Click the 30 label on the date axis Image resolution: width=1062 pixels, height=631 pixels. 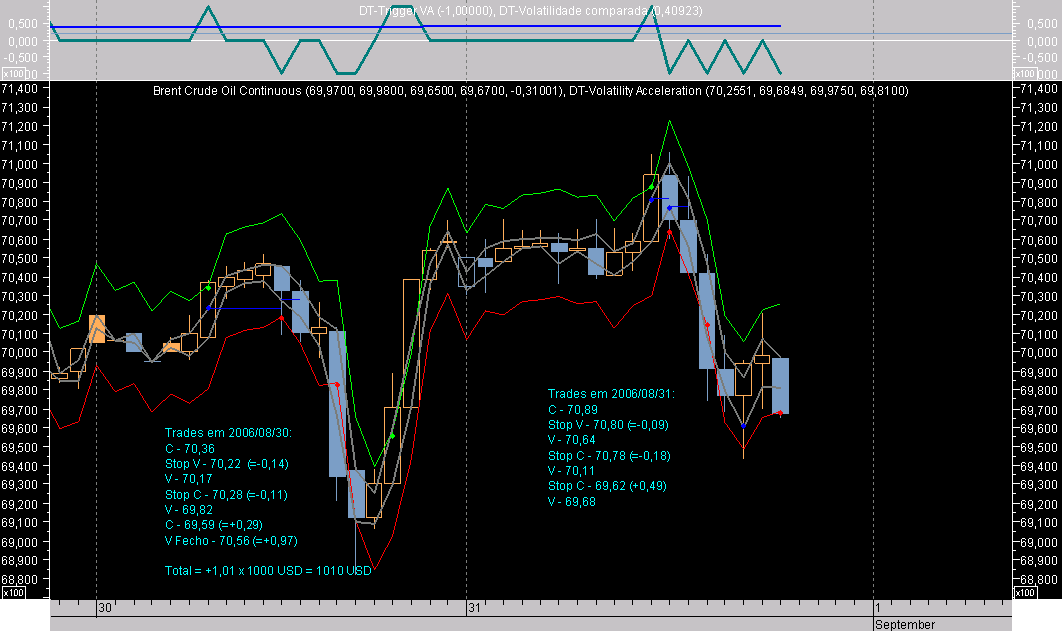tap(104, 606)
